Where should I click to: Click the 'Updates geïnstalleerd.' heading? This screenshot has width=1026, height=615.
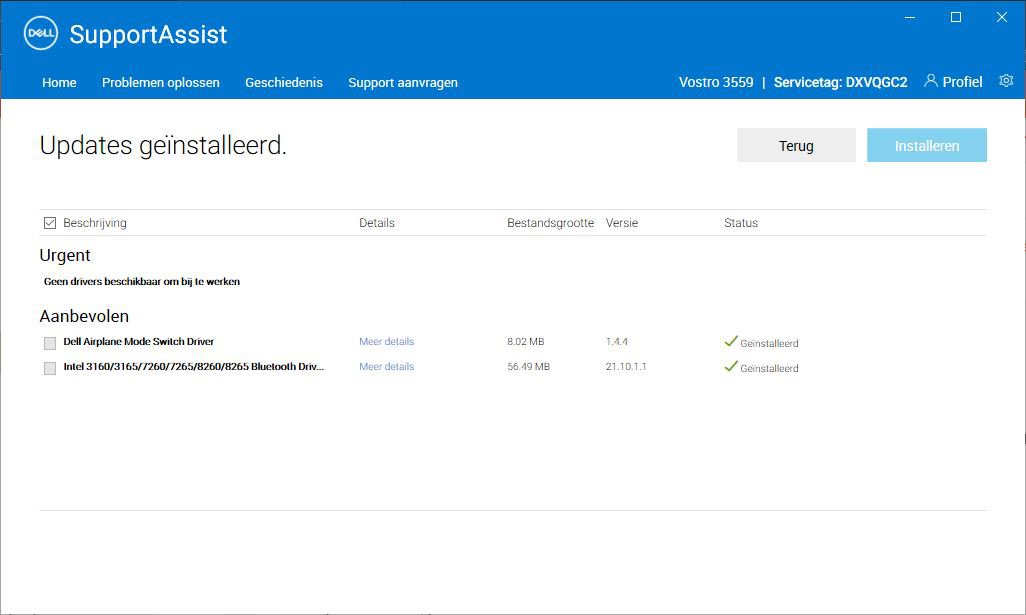(x=163, y=145)
